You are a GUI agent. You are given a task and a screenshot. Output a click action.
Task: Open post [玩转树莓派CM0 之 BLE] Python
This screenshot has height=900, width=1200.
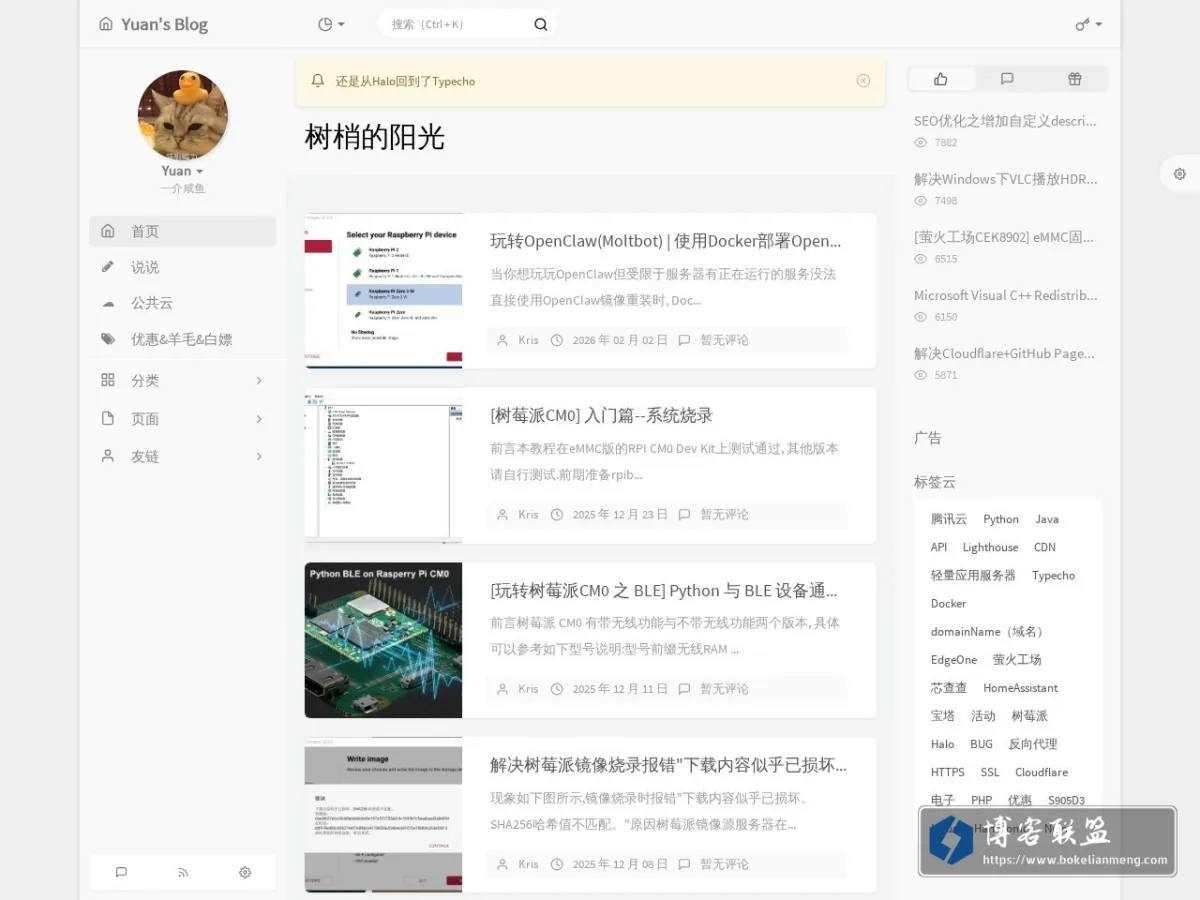[664, 590]
